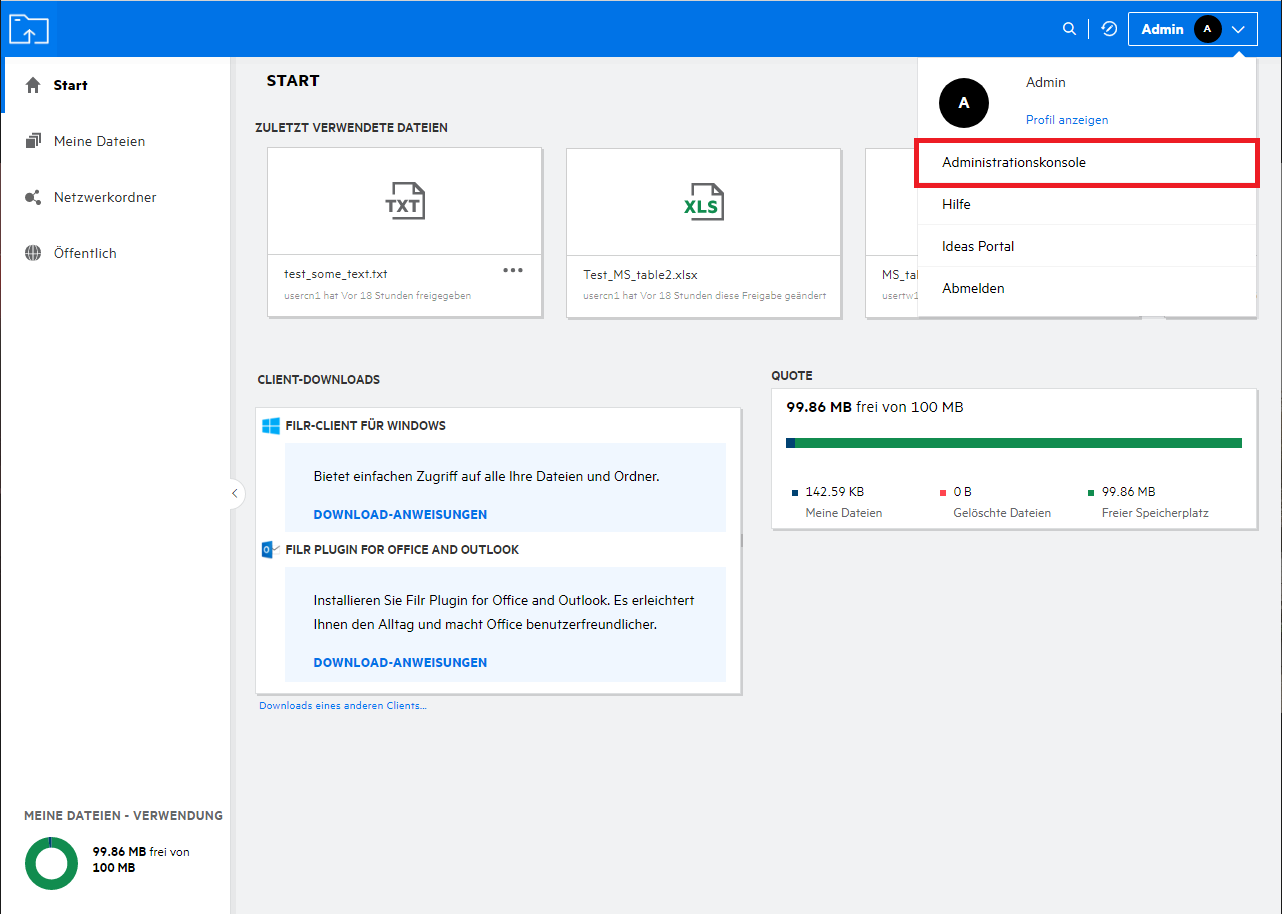1282x914 pixels.
Task: Open Downloads eines anderen Clients link
Action: point(342,705)
